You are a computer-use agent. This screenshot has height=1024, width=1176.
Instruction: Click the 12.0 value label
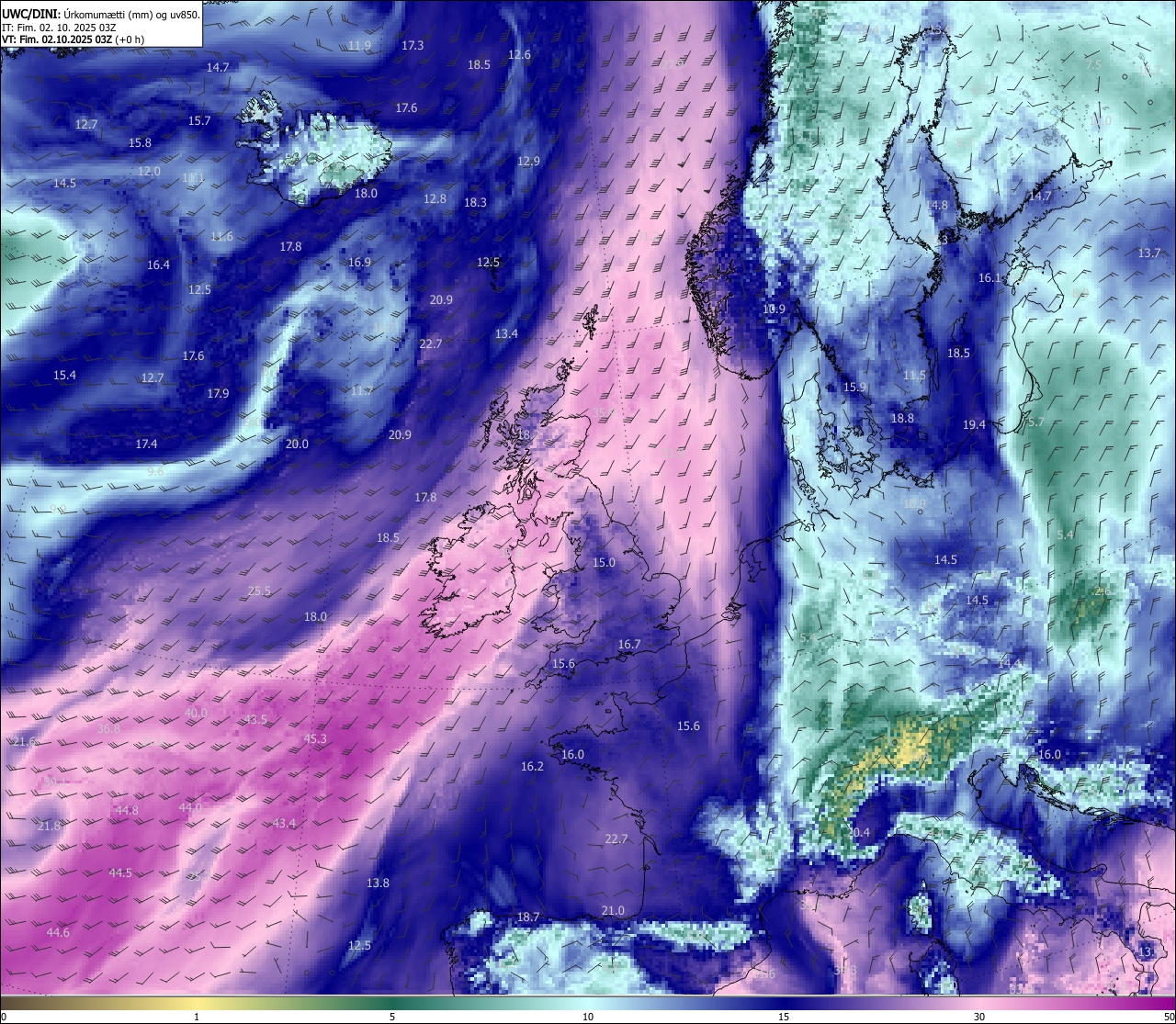coord(149,171)
